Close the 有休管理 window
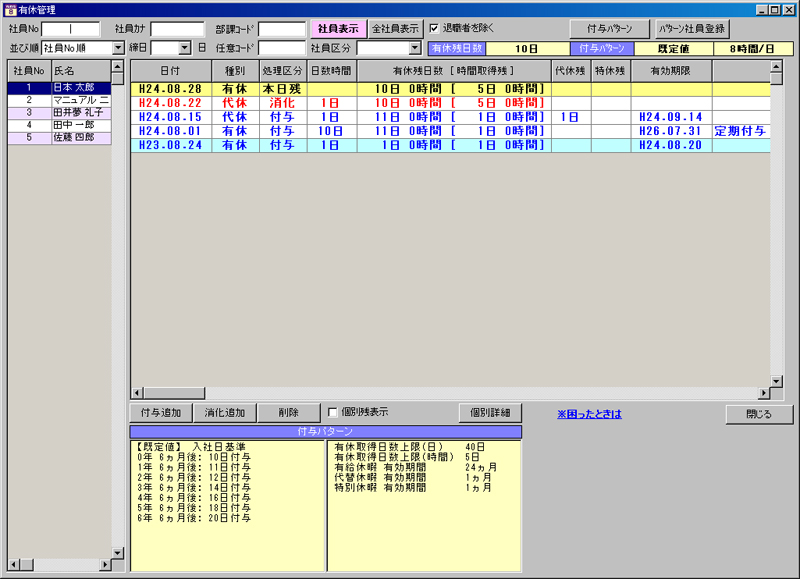 tap(787, 10)
